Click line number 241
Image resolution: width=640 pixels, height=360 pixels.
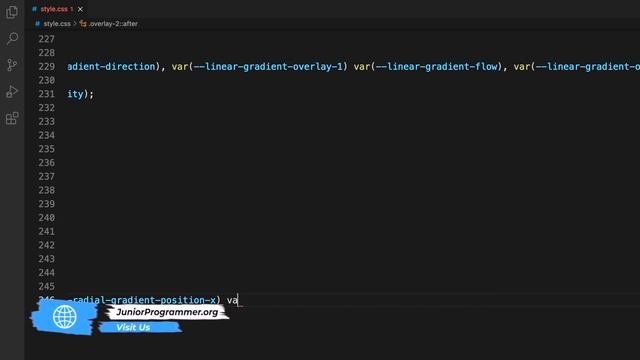tap(47, 231)
